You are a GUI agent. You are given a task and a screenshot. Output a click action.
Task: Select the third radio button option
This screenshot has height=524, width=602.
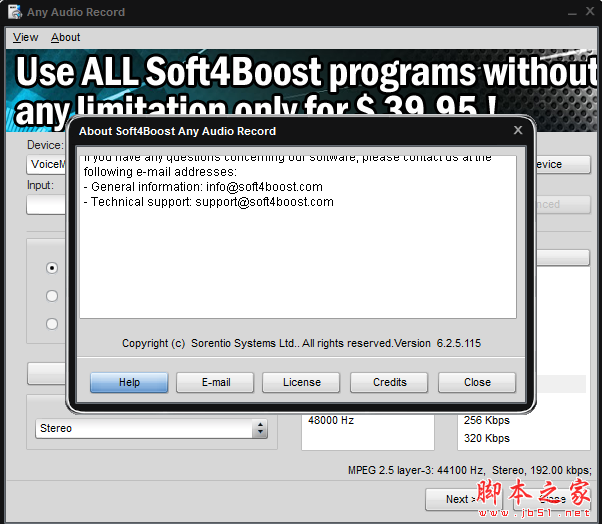tap(52, 324)
